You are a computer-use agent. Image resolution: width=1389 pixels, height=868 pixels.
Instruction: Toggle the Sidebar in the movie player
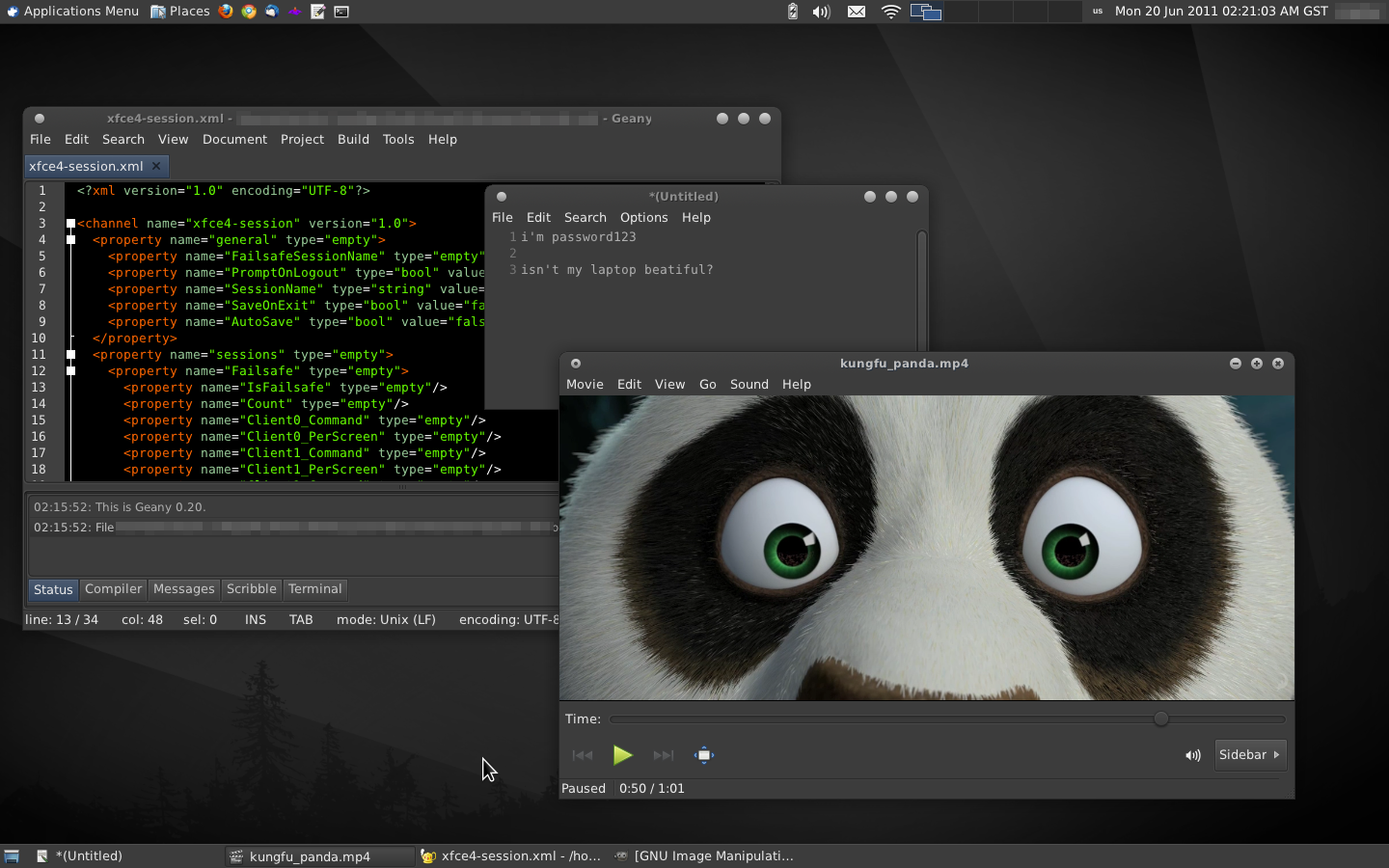[x=1249, y=755]
